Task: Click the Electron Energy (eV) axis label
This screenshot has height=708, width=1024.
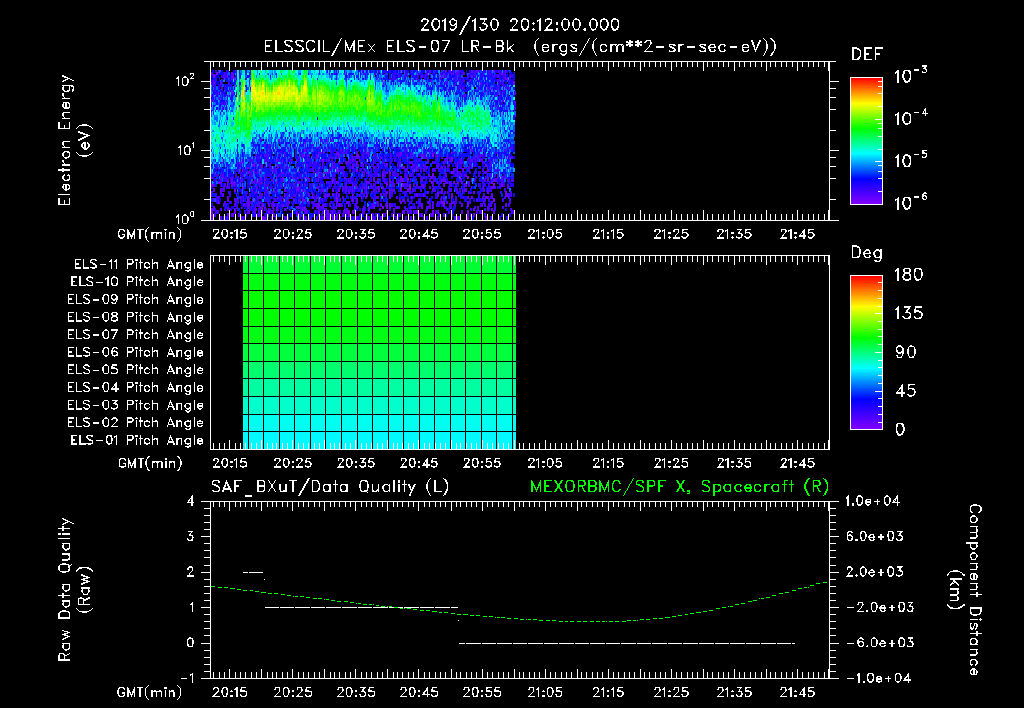Action: [x=74, y=140]
